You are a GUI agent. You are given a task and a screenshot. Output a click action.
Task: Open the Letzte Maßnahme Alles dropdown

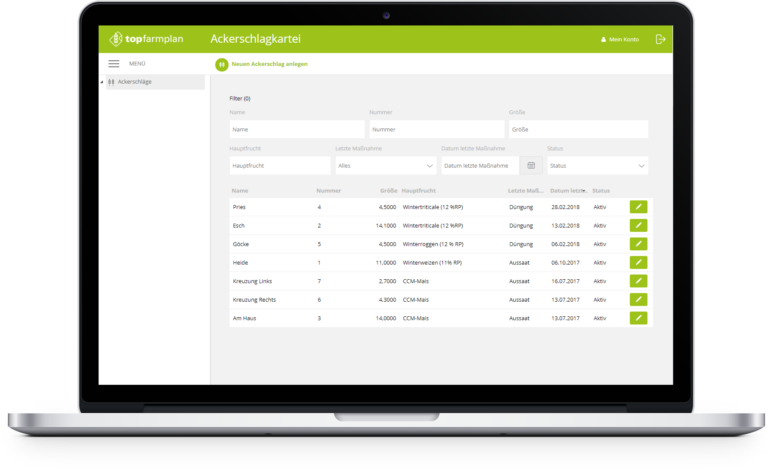pyautogui.click(x=386, y=166)
